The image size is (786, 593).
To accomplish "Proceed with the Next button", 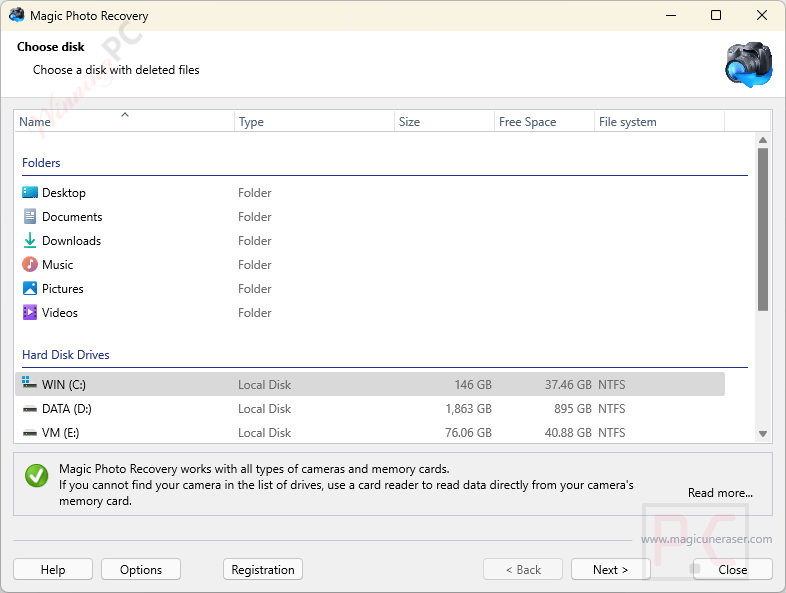I will (x=611, y=569).
